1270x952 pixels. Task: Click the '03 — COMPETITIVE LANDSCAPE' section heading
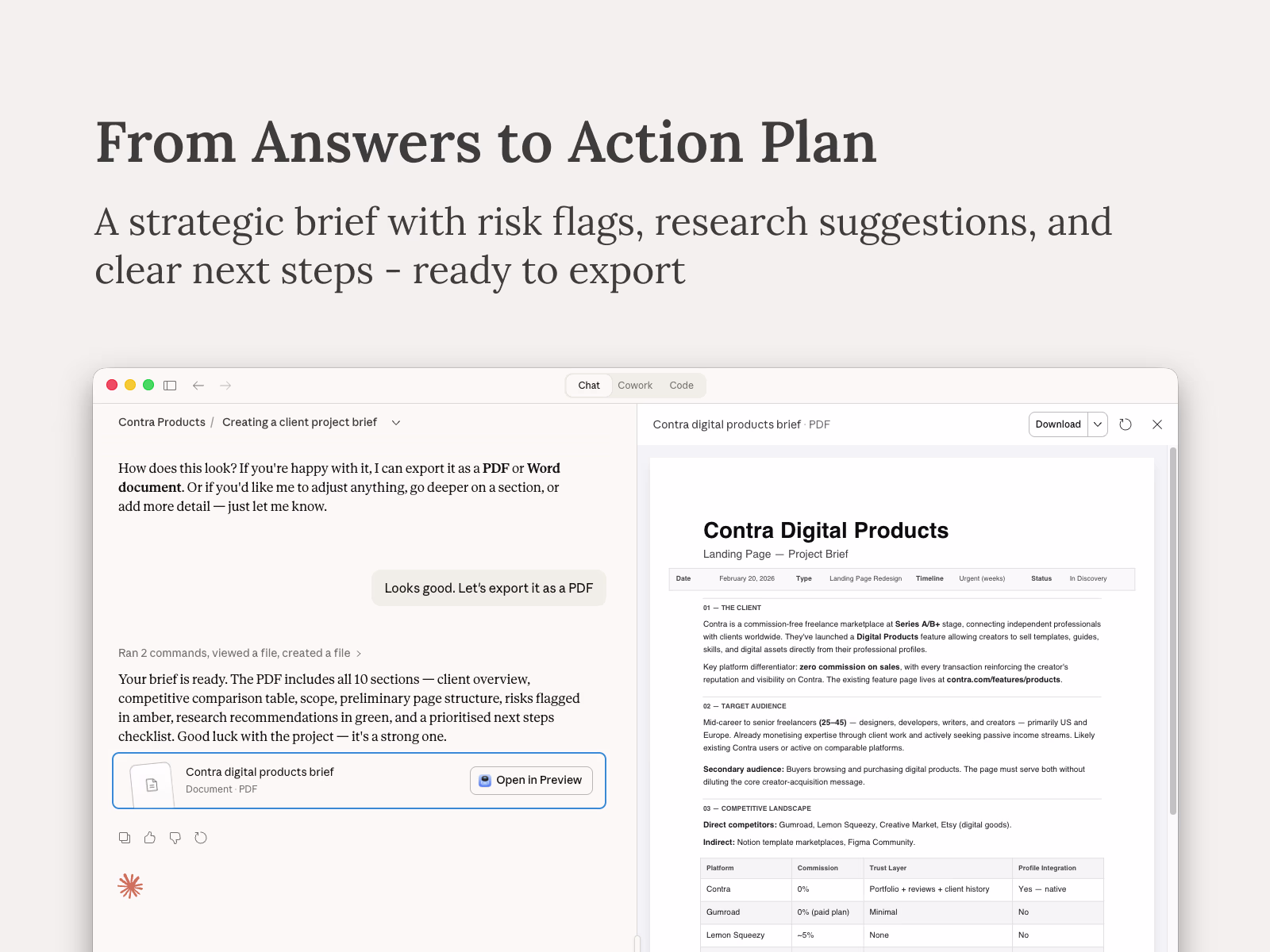click(757, 808)
